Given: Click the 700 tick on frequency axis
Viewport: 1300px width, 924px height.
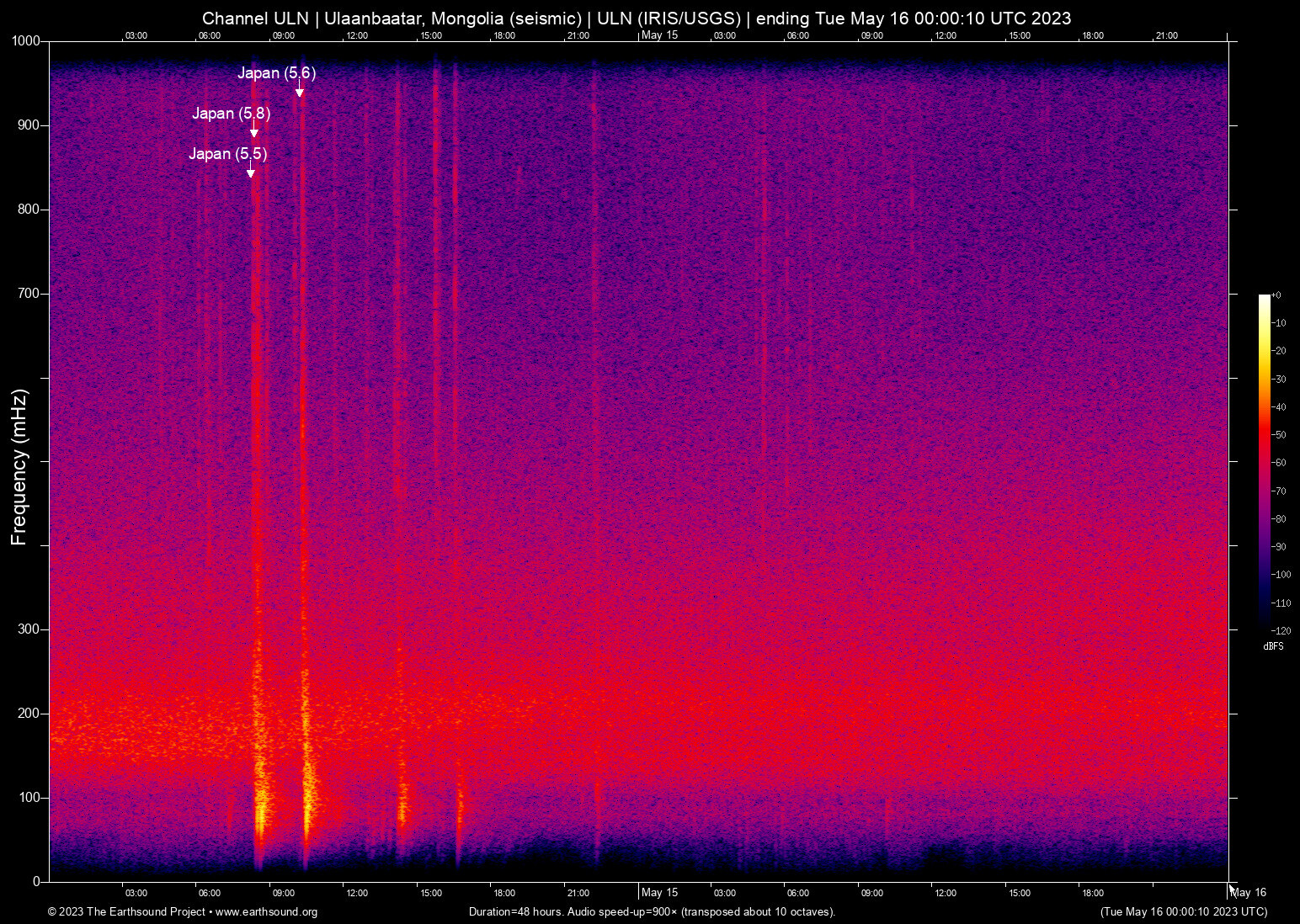Looking at the screenshot, I should point(29,294).
